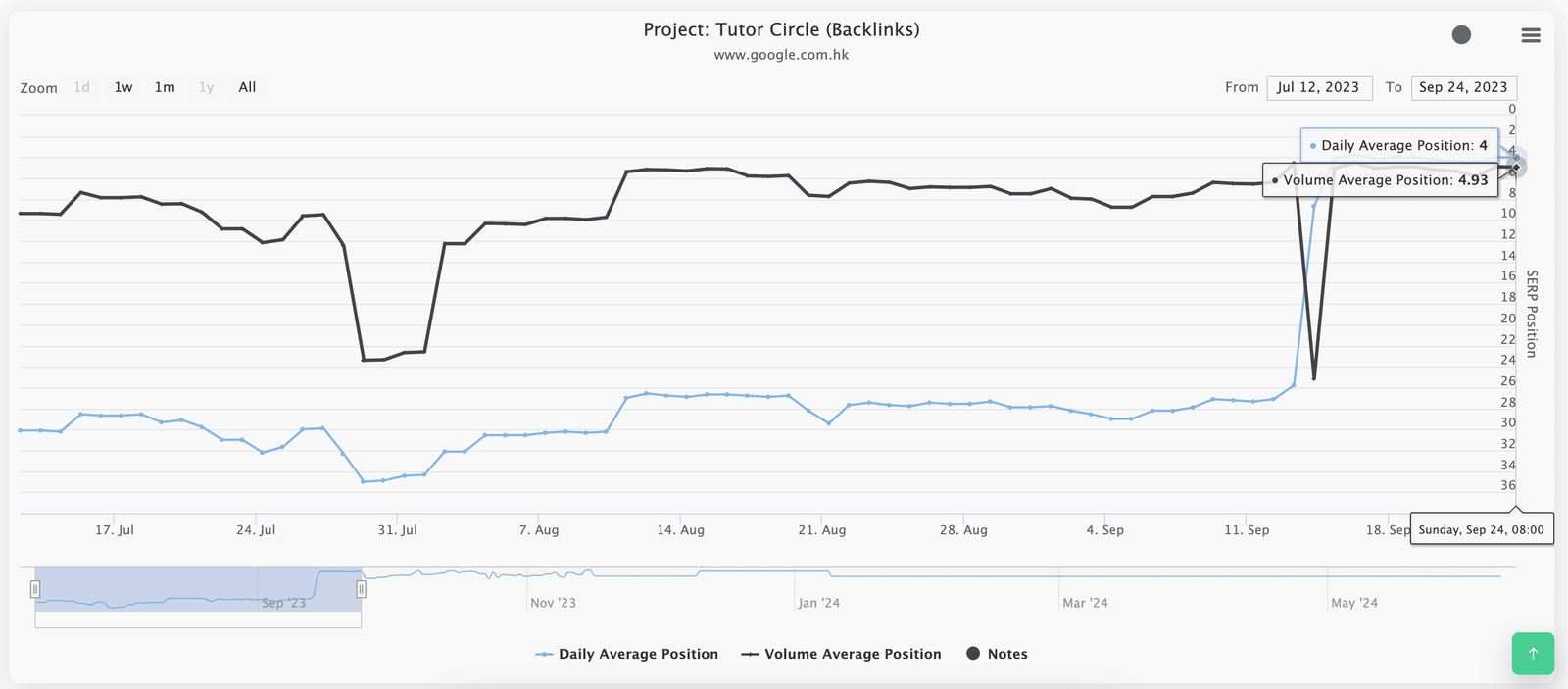
Task: Select the 1m zoom range
Action: point(165,87)
